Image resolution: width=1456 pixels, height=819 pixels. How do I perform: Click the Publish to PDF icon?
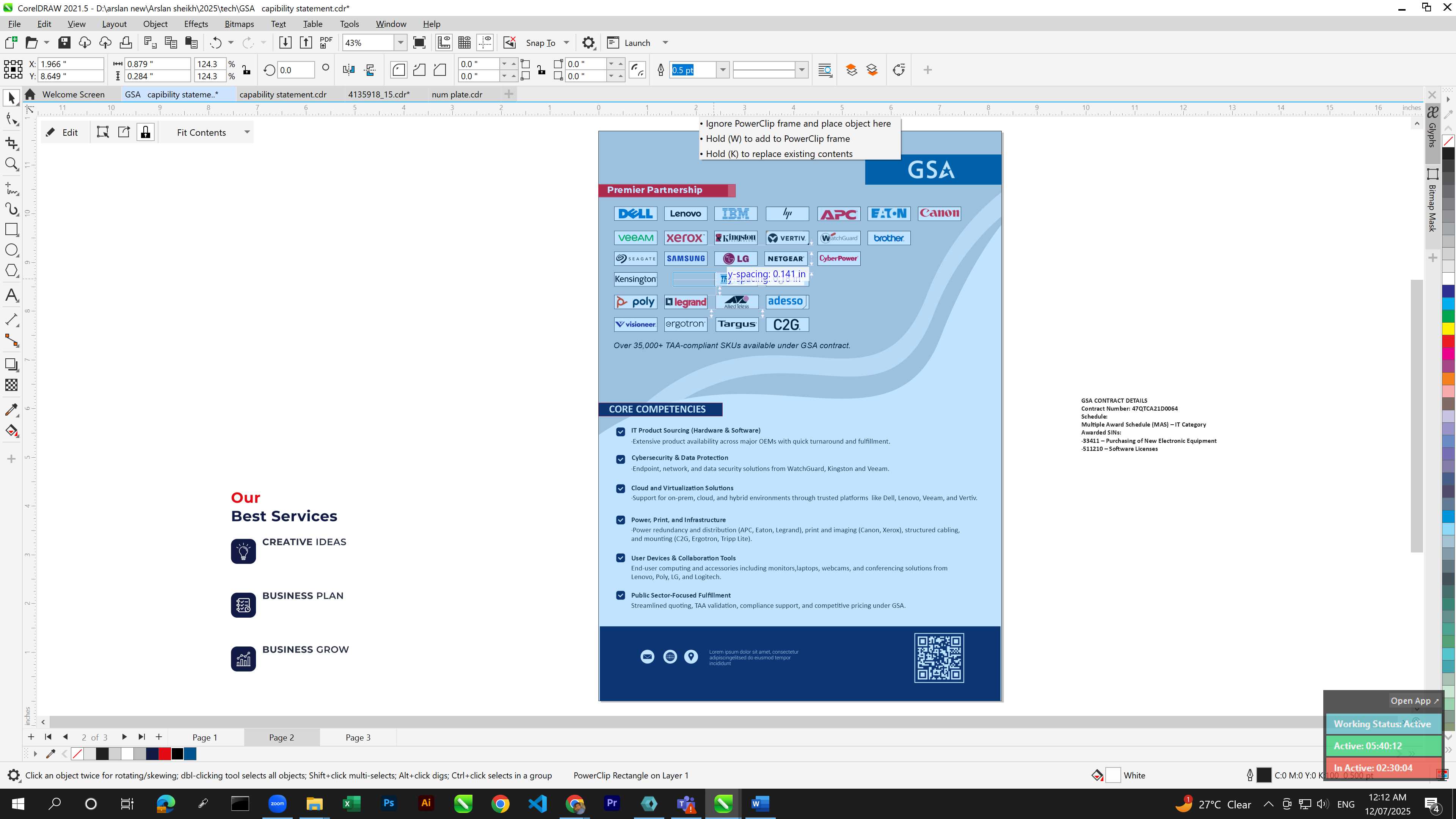pyautogui.click(x=326, y=42)
